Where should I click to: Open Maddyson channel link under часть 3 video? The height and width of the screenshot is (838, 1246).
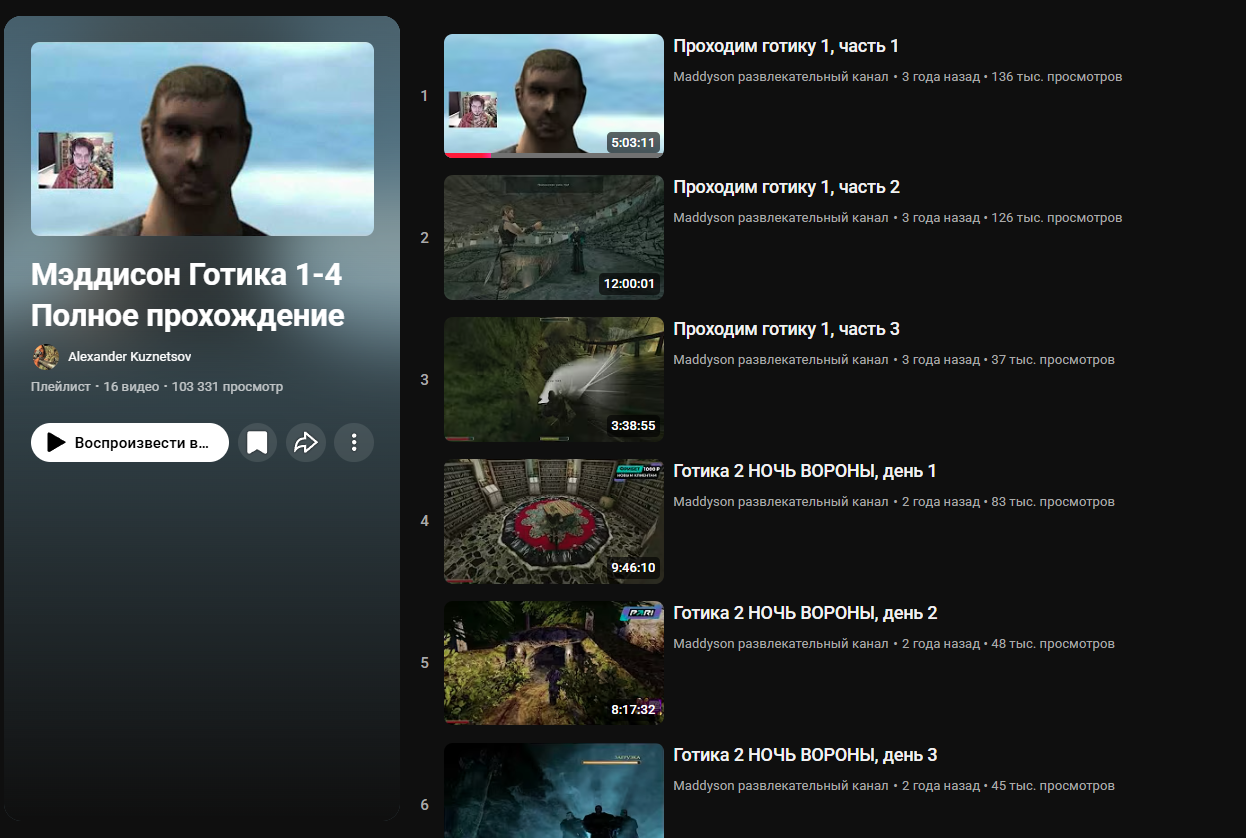pyautogui.click(x=780, y=360)
